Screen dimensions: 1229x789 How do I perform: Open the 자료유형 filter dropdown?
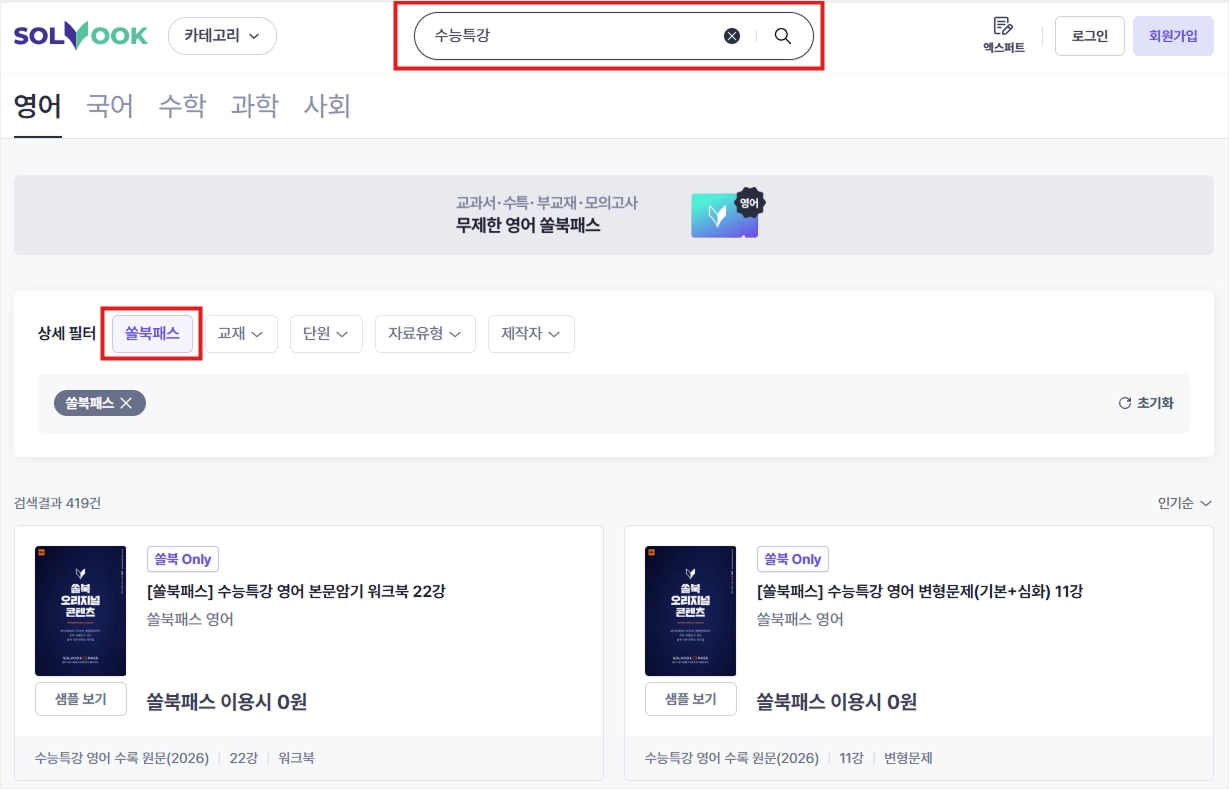425,334
